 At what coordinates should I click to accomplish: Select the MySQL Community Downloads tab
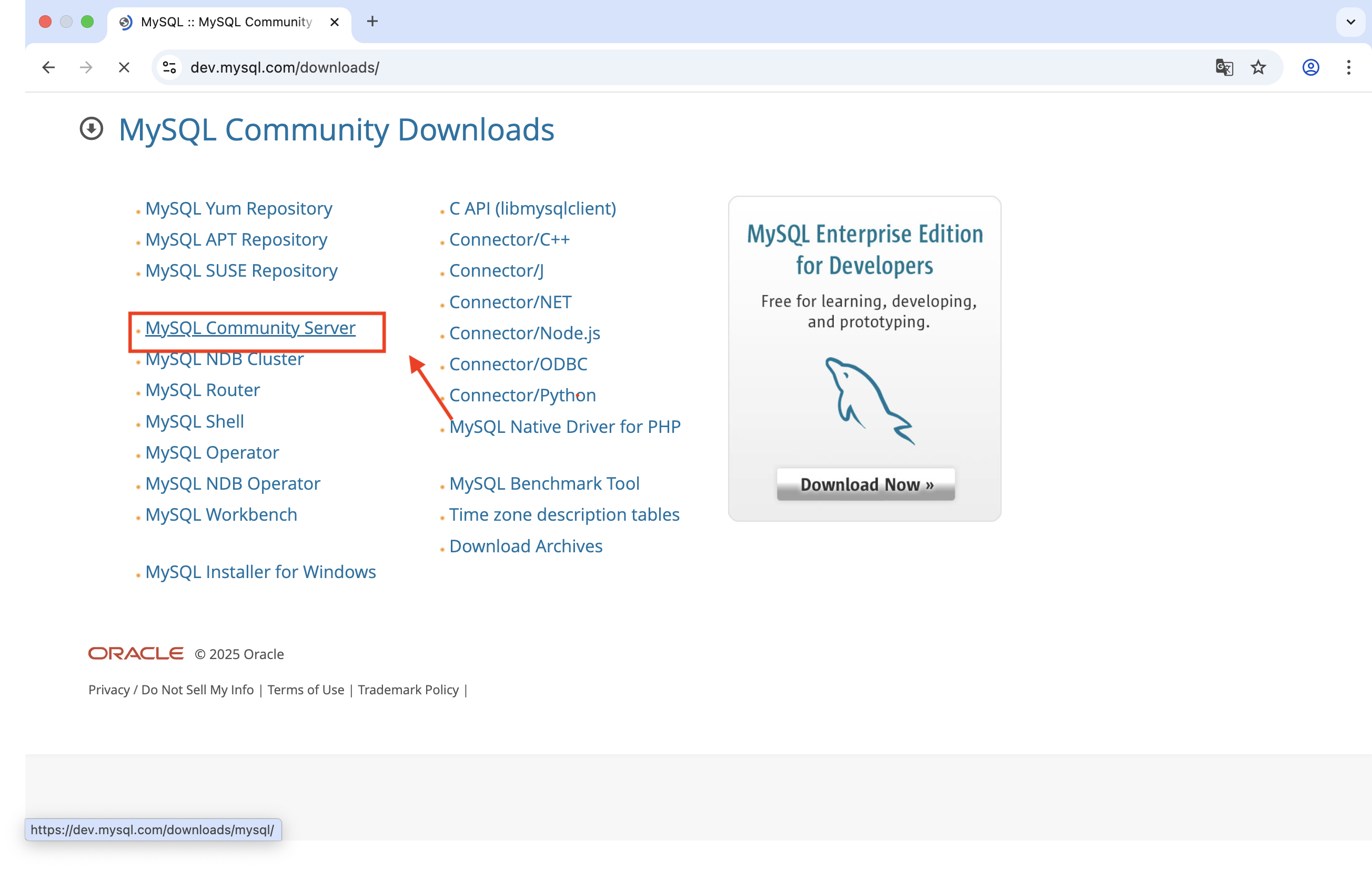point(226,22)
